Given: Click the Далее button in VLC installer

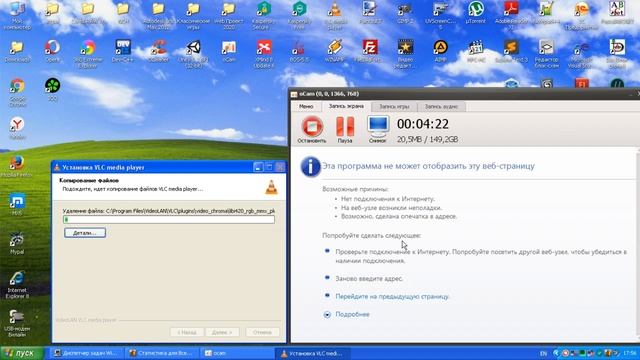Looking at the screenshot, I should point(222,332).
